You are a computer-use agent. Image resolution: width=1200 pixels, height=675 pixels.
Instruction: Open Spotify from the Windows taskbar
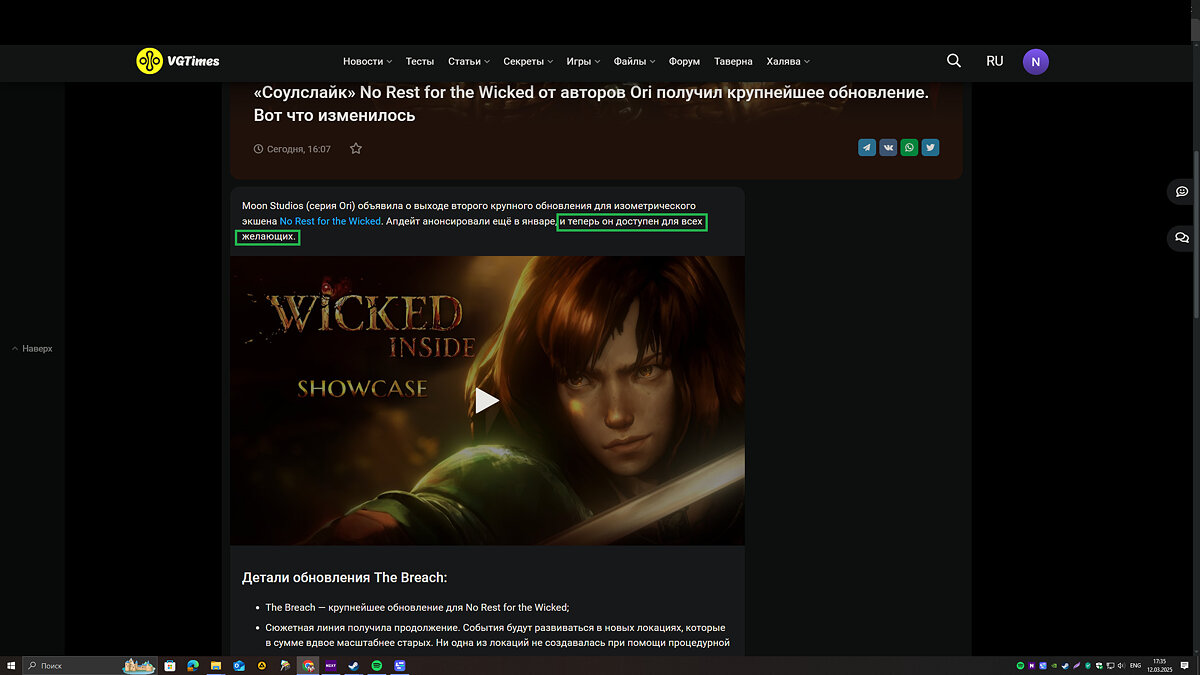click(376, 665)
